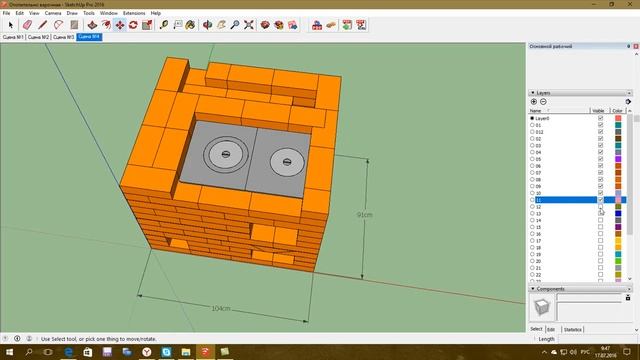Click the Zoom Extents tool
Screen dimensions: 640x360
tap(249, 25)
